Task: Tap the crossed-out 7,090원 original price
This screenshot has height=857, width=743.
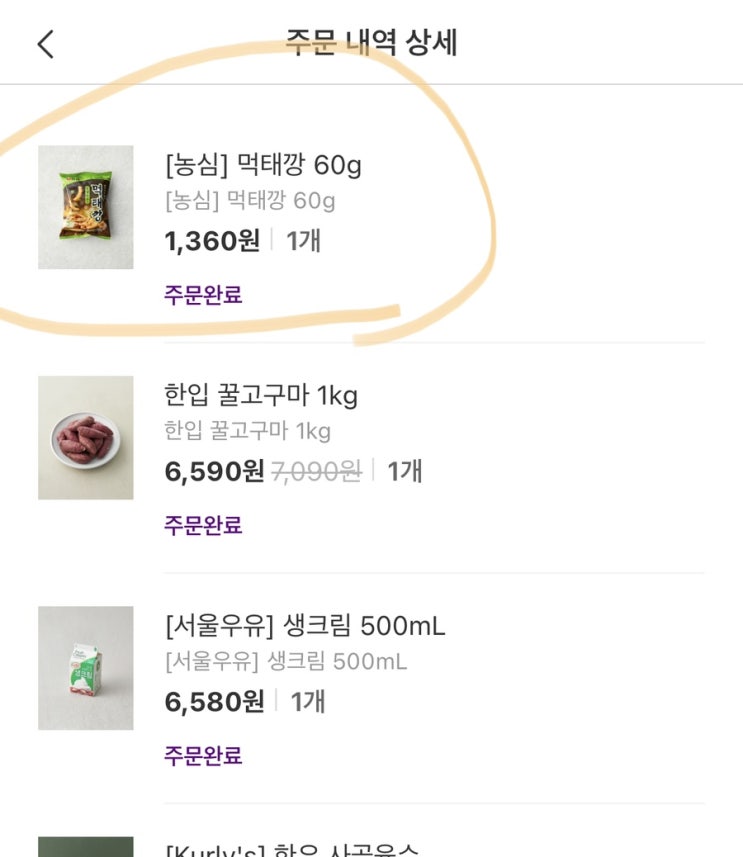Action: pyautogui.click(x=316, y=471)
